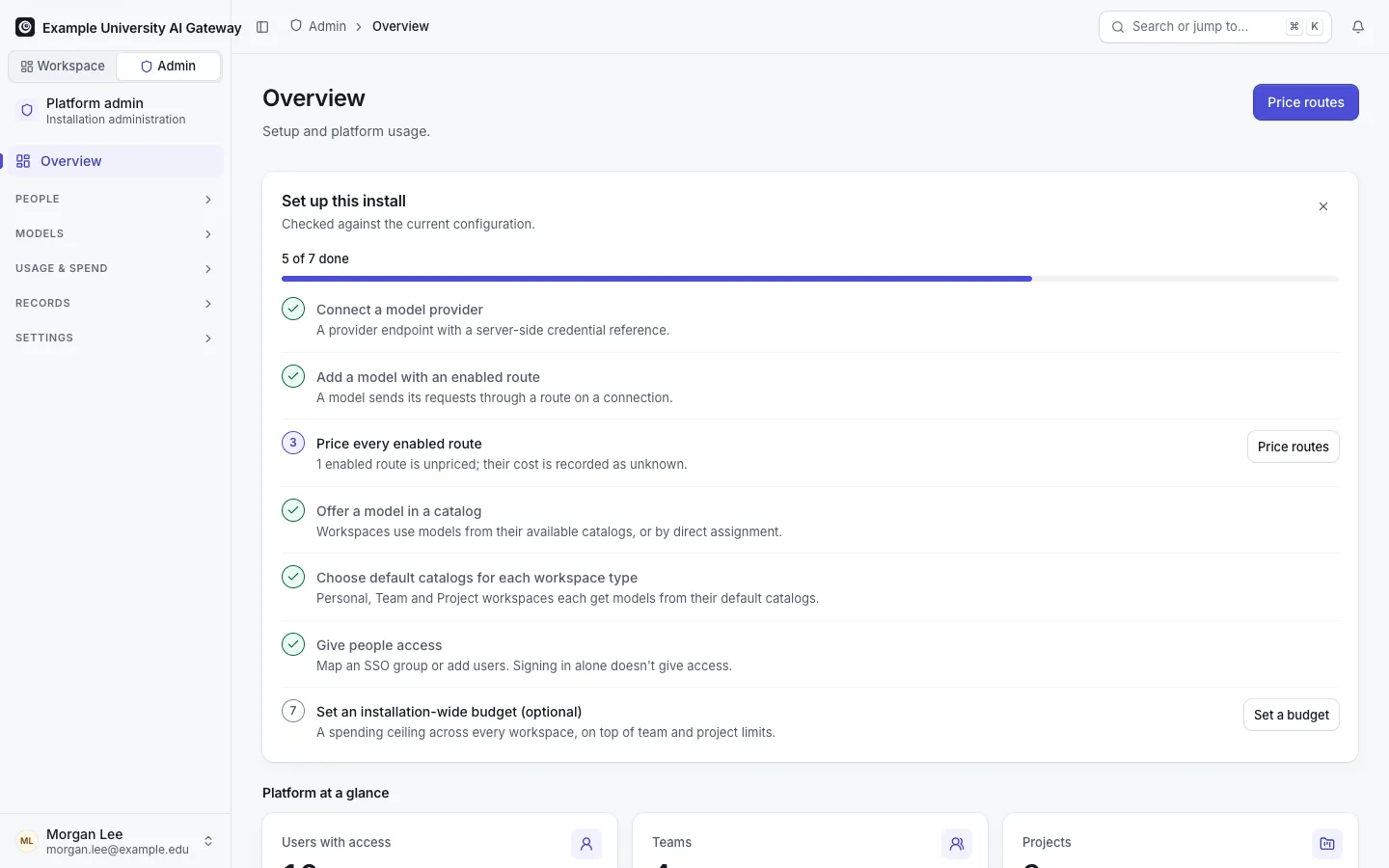The height and width of the screenshot is (868, 1389).
Task: Click the Projects card folder icon
Action: pos(1327,844)
